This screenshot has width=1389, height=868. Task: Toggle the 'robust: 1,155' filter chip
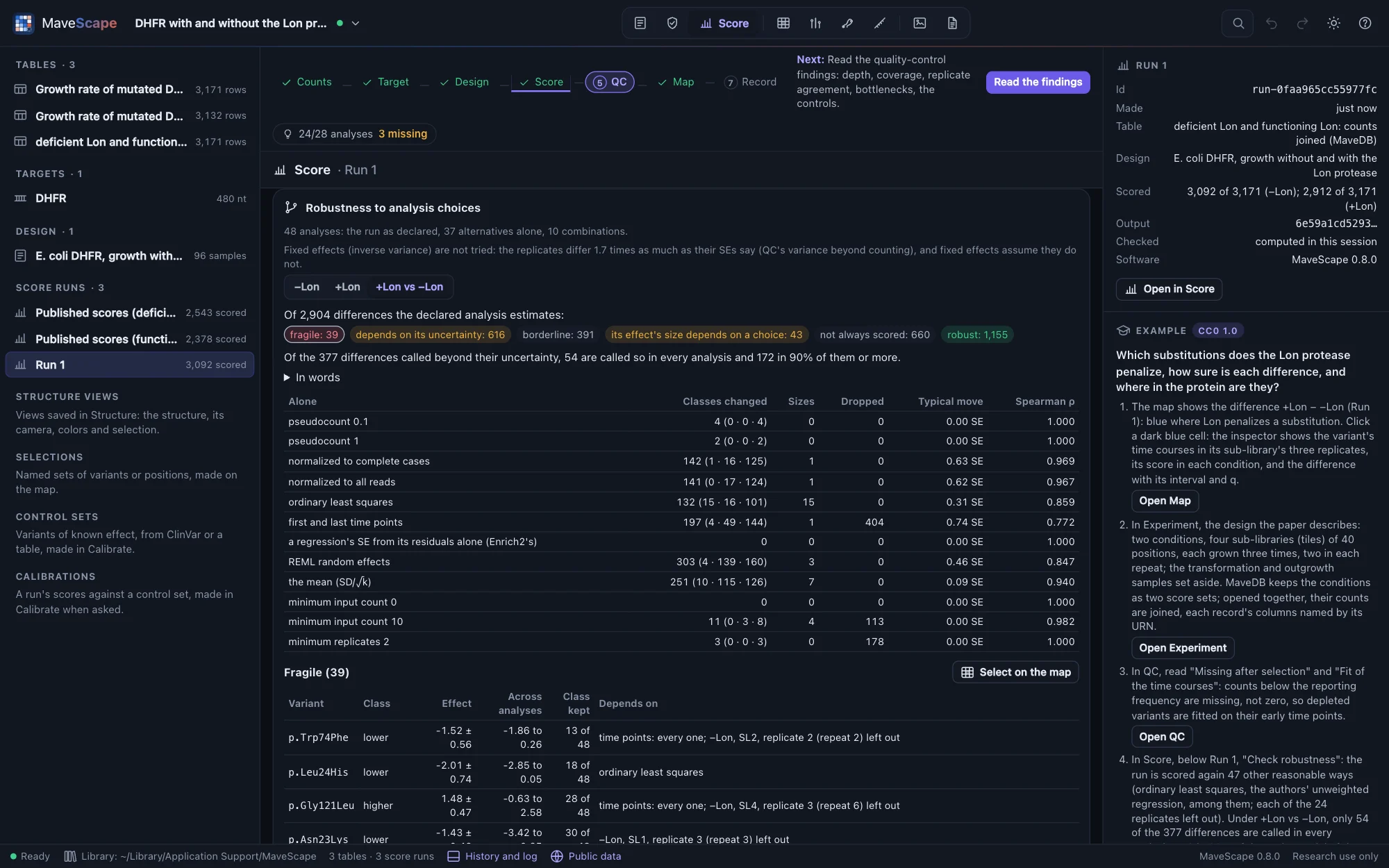click(x=977, y=335)
